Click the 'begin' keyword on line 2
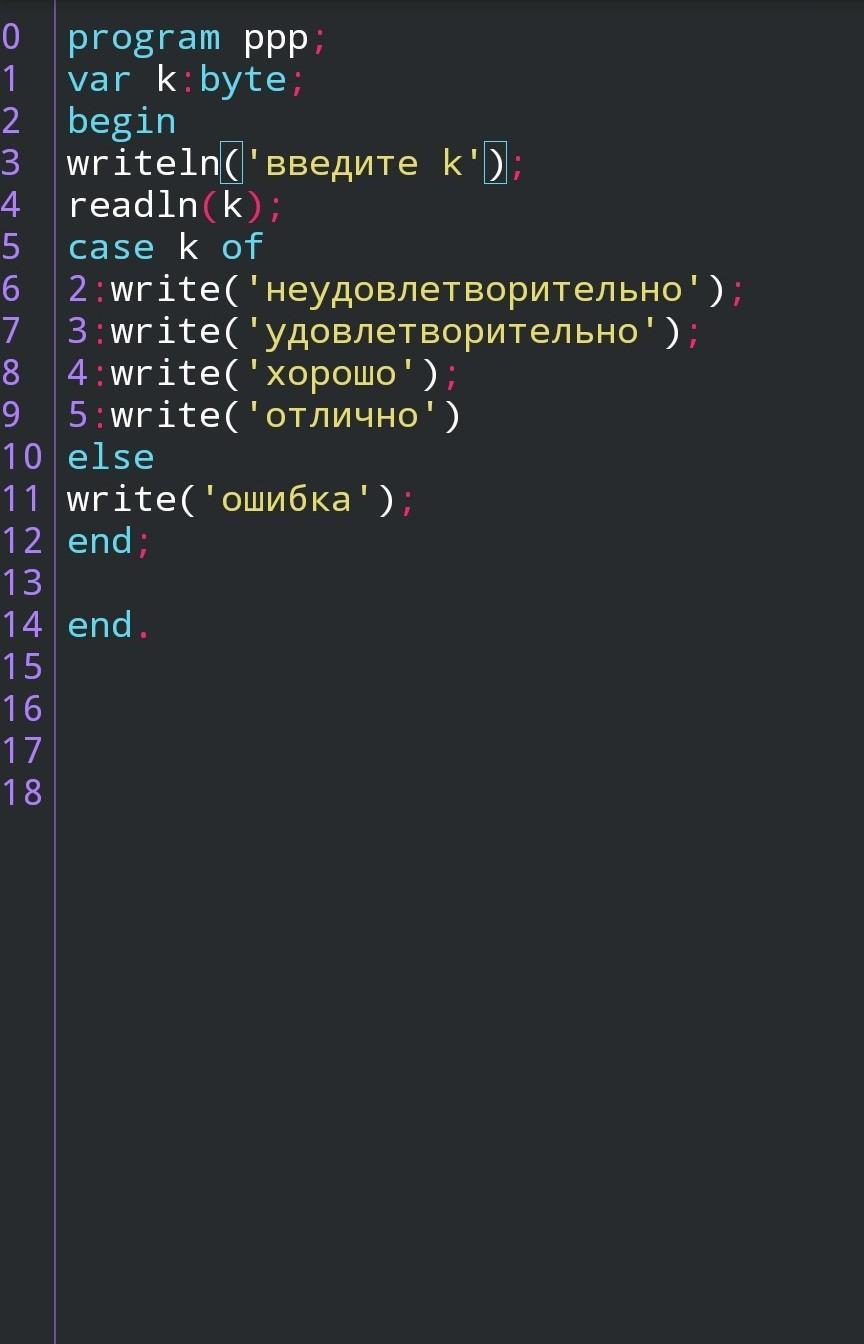The width and height of the screenshot is (864, 1344). click(x=121, y=122)
